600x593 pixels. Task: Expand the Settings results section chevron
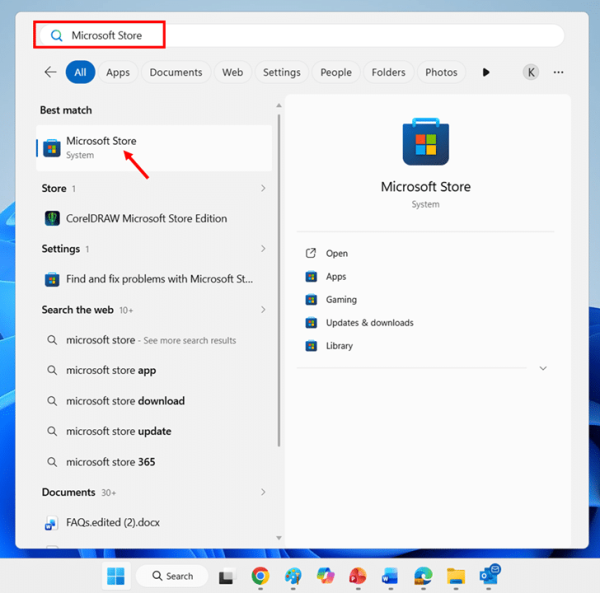click(x=263, y=248)
